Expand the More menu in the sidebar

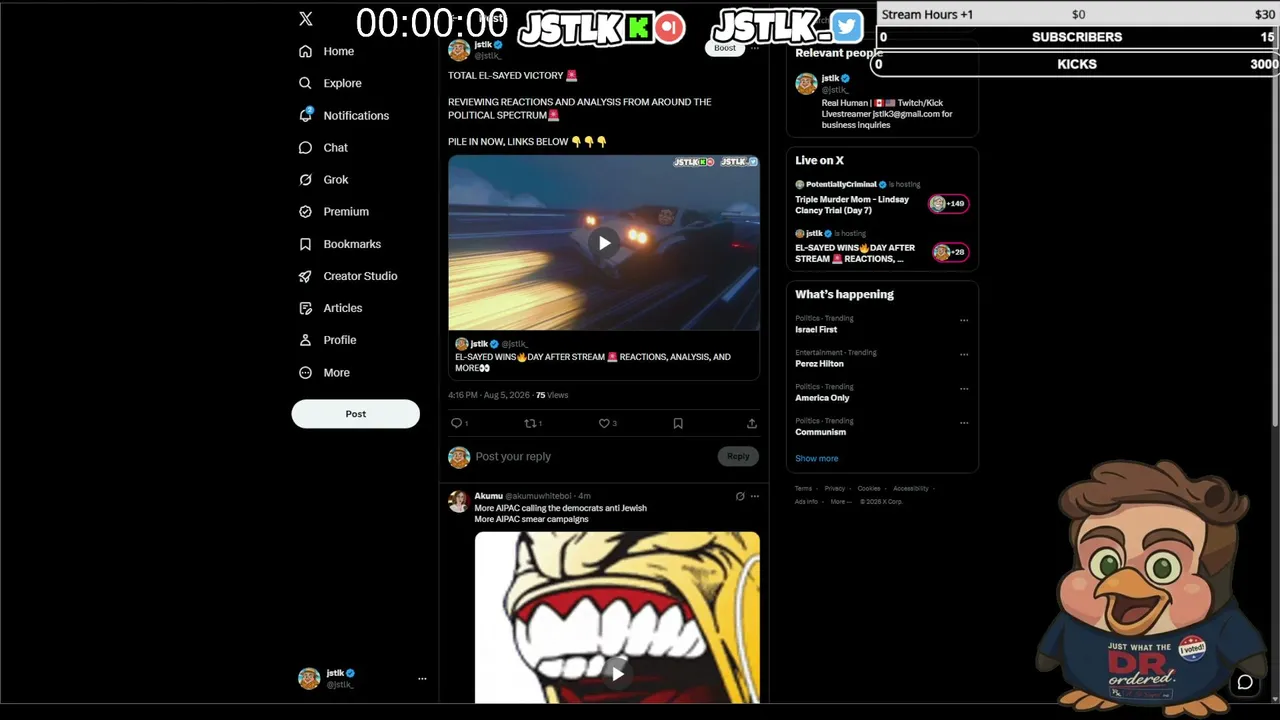[323, 372]
